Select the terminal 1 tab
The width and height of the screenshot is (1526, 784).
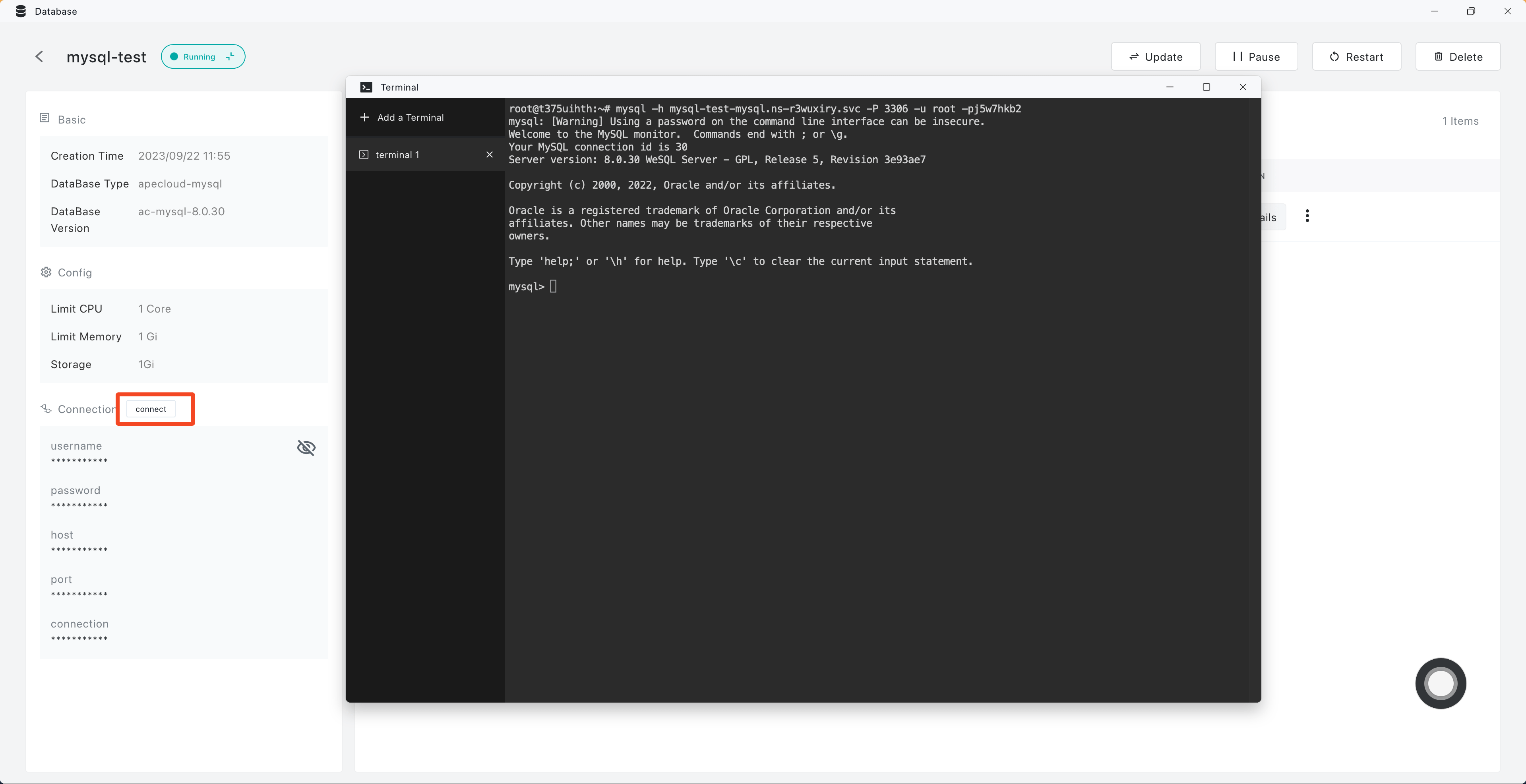tap(397, 154)
